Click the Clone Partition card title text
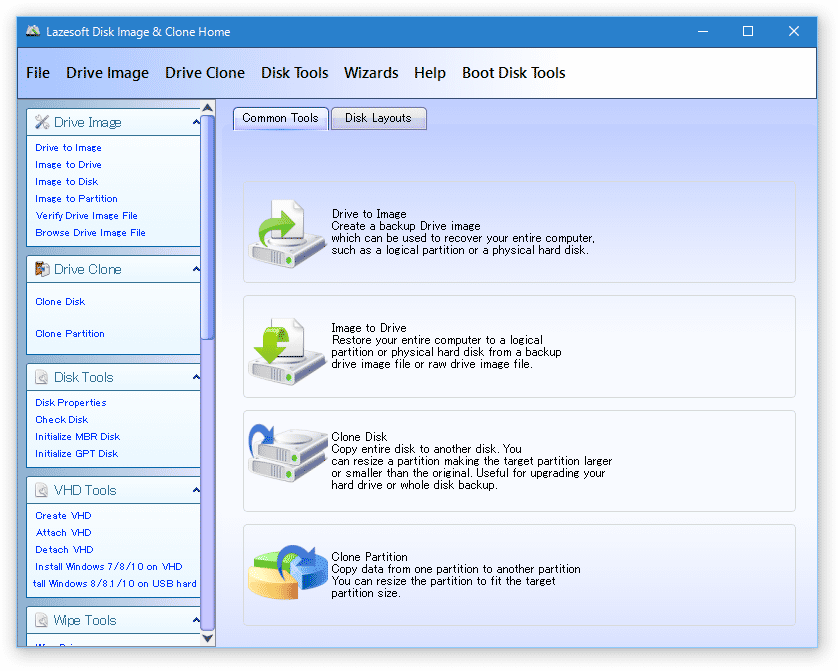 (x=369, y=557)
